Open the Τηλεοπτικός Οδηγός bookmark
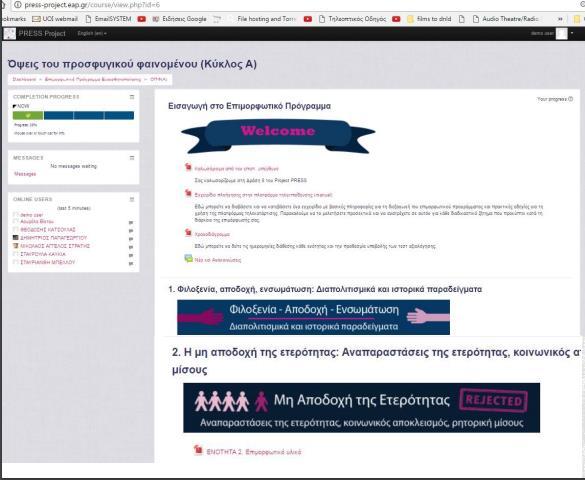The width and height of the screenshot is (585, 480). pos(353,19)
